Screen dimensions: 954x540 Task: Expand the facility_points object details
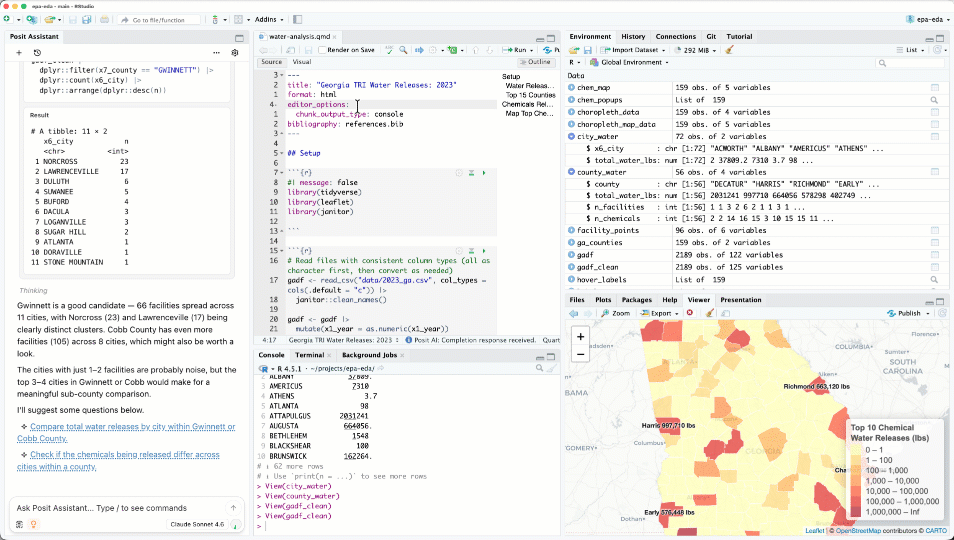571,230
